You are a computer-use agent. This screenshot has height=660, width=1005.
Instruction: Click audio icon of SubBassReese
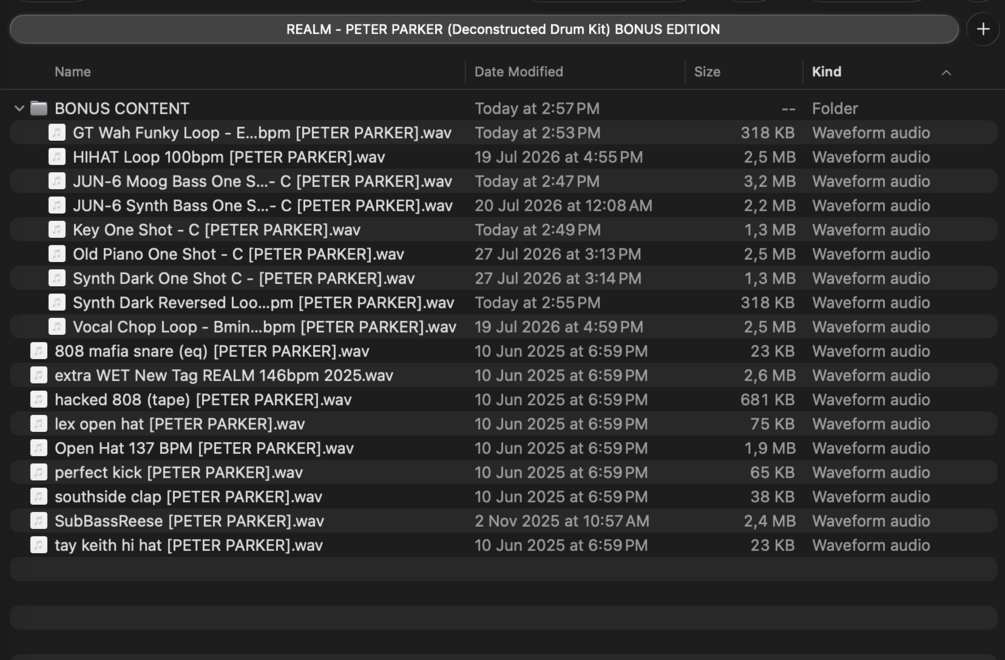(x=39, y=521)
